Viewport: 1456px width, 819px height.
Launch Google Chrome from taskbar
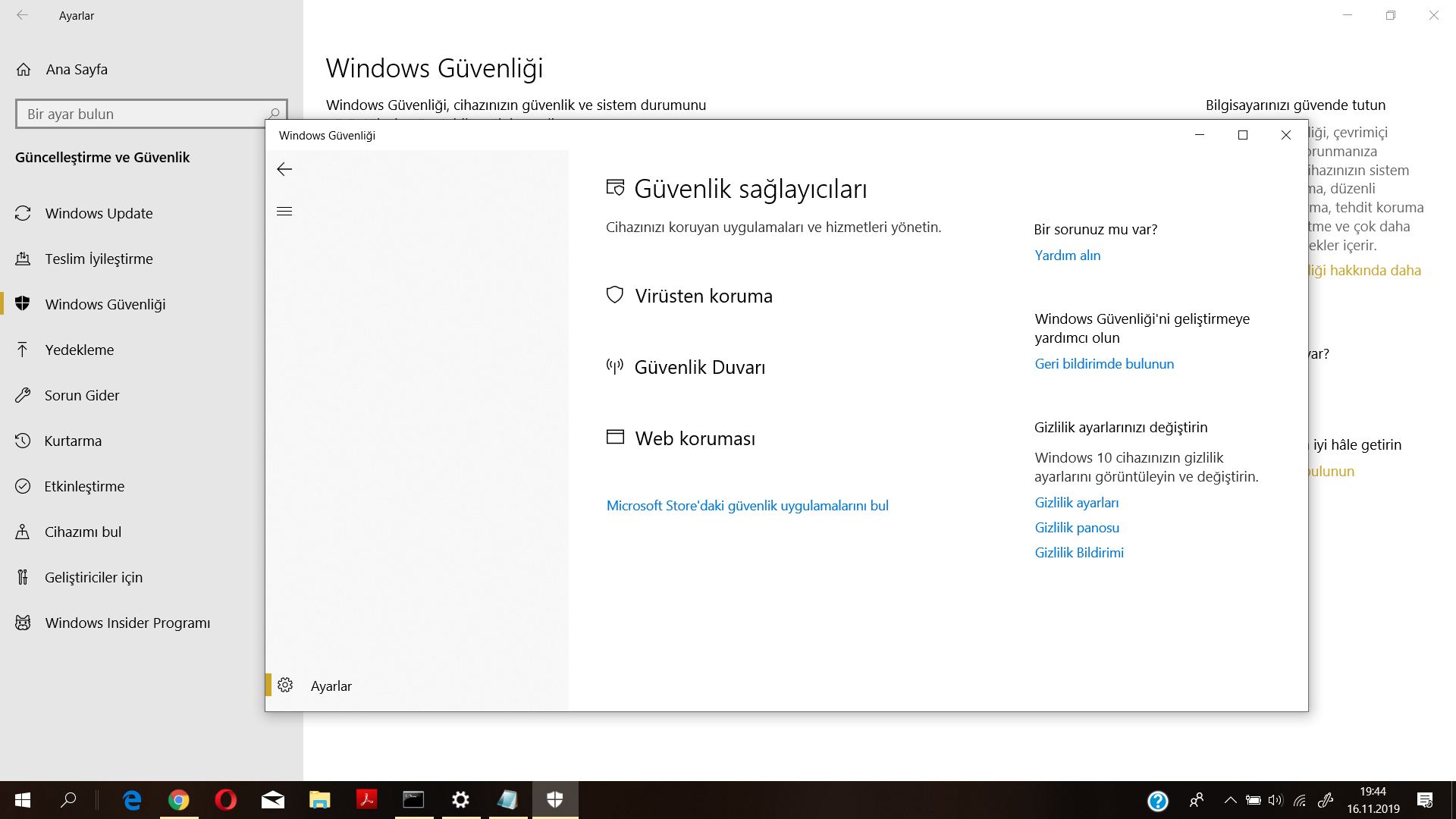[x=179, y=800]
